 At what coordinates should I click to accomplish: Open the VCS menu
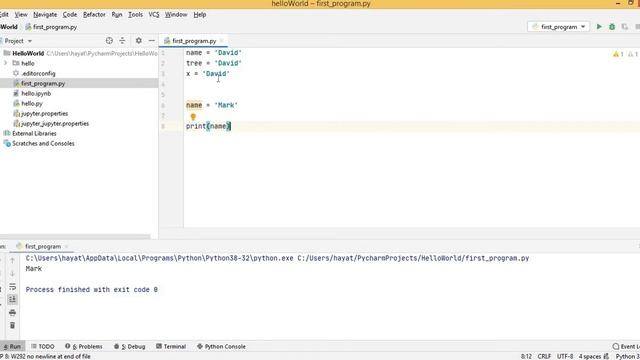pyautogui.click(x=154, y=15)
